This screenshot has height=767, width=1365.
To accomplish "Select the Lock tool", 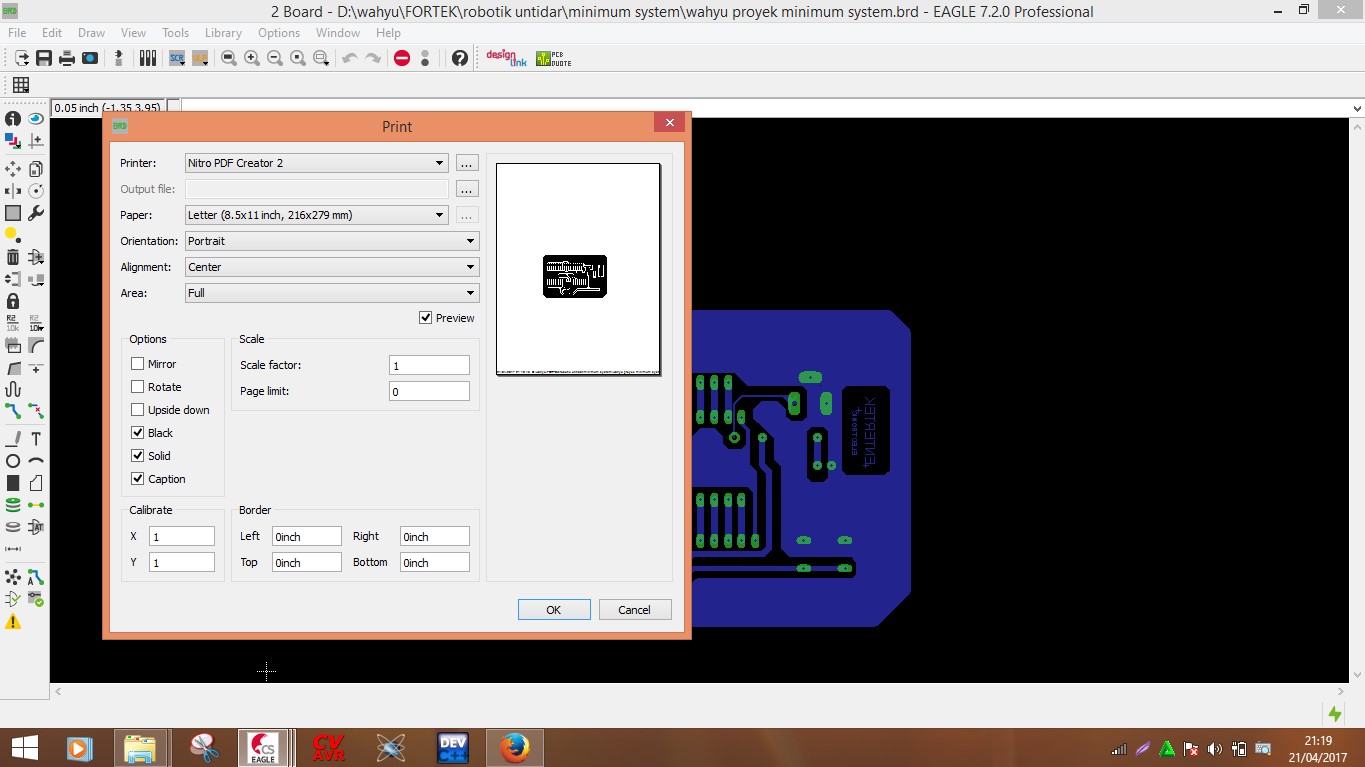I will tap(12, 300).
